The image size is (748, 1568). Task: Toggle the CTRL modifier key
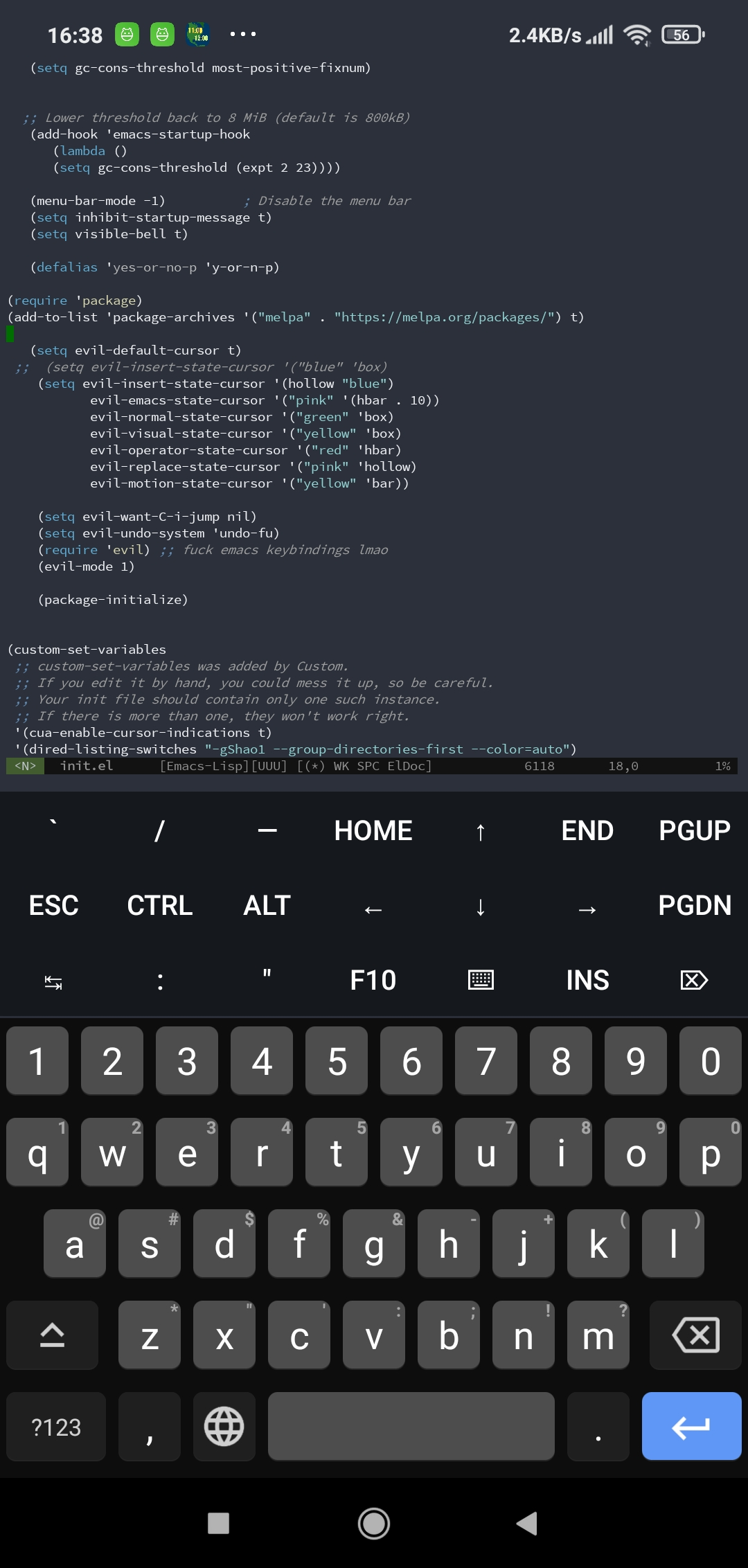point(160,906)
